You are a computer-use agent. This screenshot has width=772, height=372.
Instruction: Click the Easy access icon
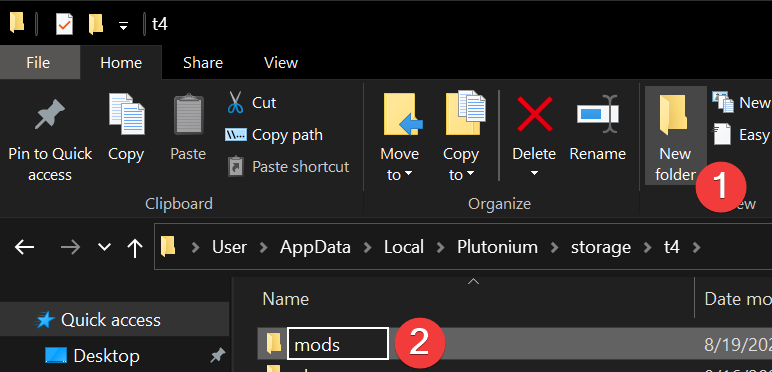click(x=722, y=134)
